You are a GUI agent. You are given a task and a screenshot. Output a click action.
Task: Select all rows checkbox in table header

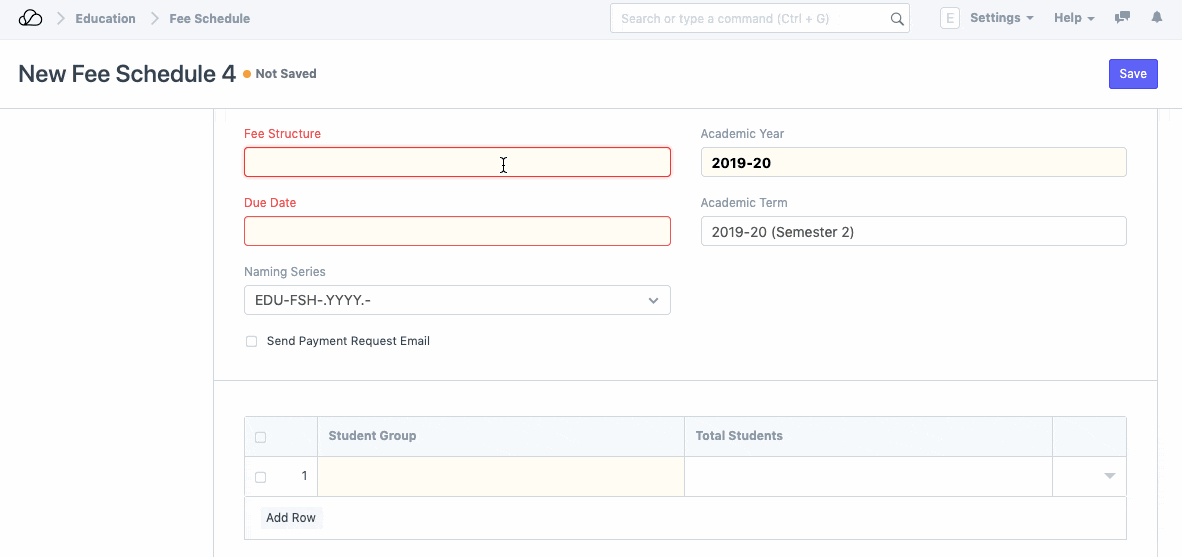(261, 437)
